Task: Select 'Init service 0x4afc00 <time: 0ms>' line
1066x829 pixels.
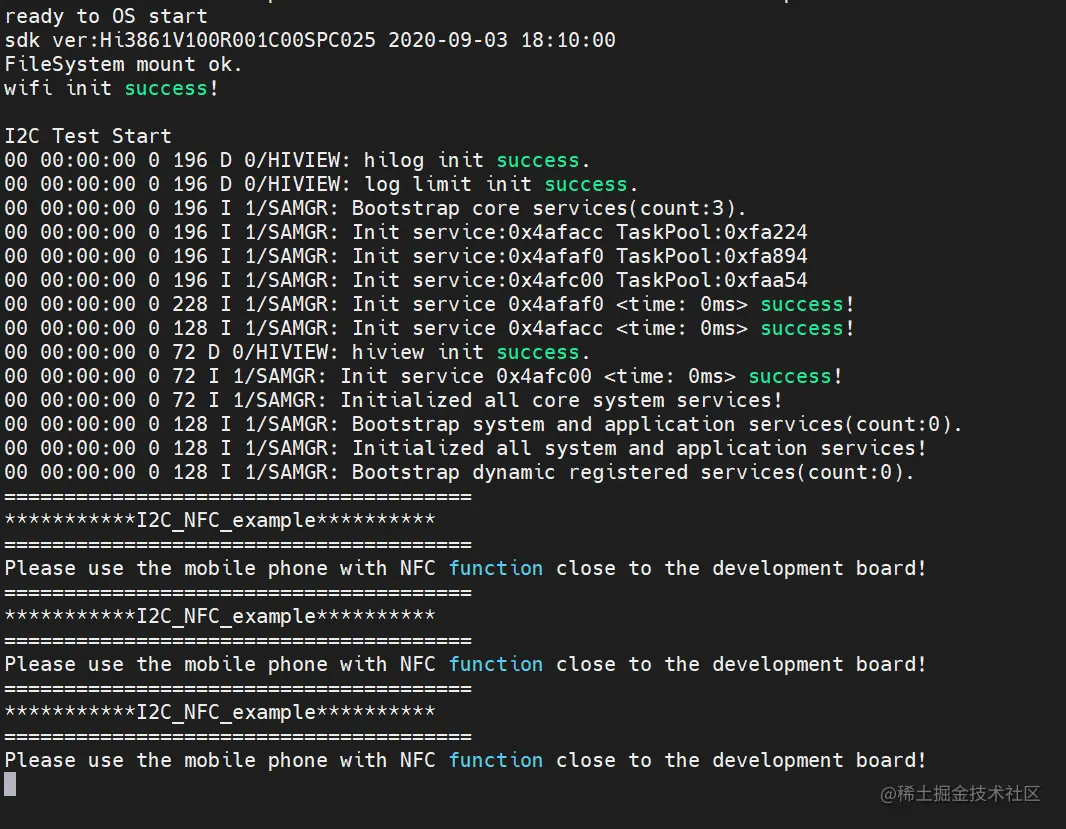Action: coord(424,376)
